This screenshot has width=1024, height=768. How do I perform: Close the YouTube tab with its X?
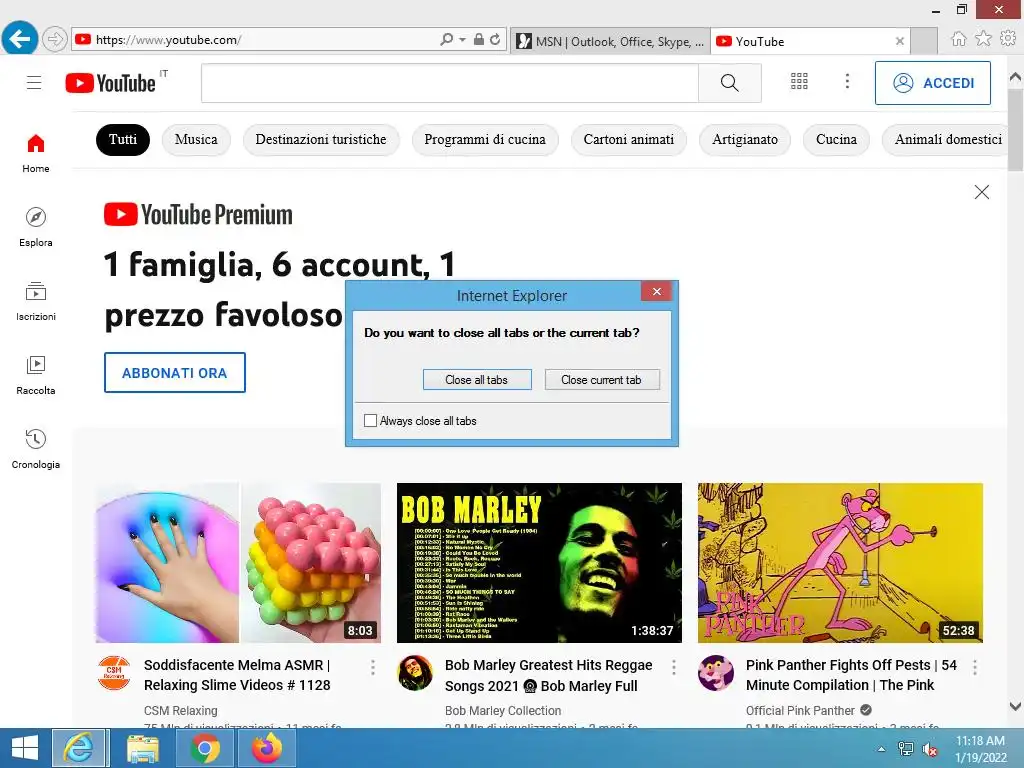pos(900,41)
